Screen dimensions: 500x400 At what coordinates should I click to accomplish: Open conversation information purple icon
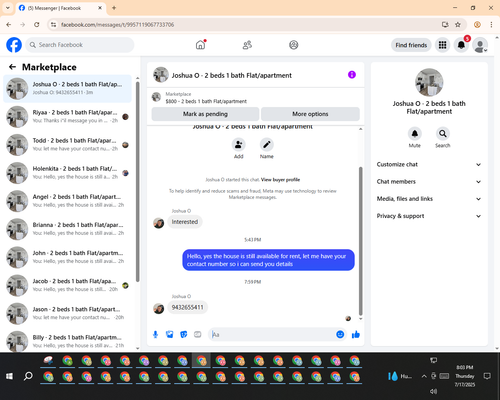point(352,75)
